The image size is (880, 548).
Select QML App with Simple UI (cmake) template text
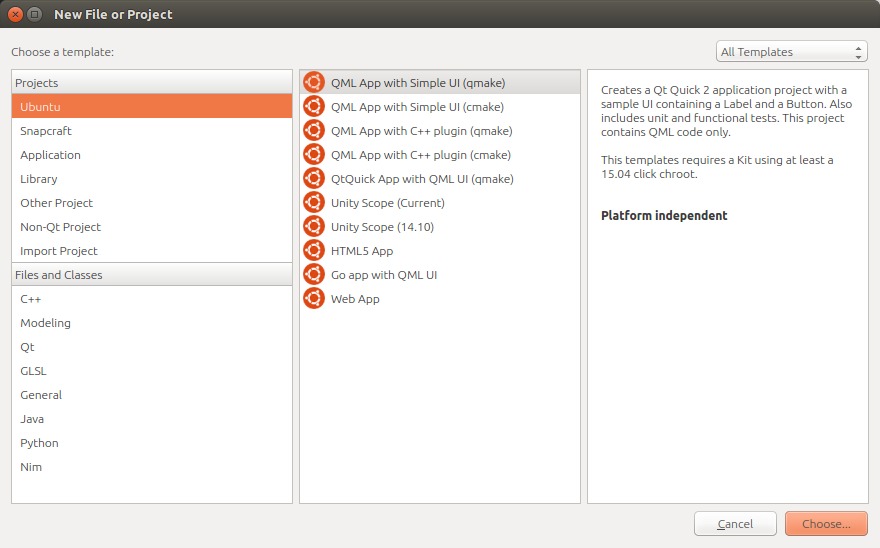418,107
